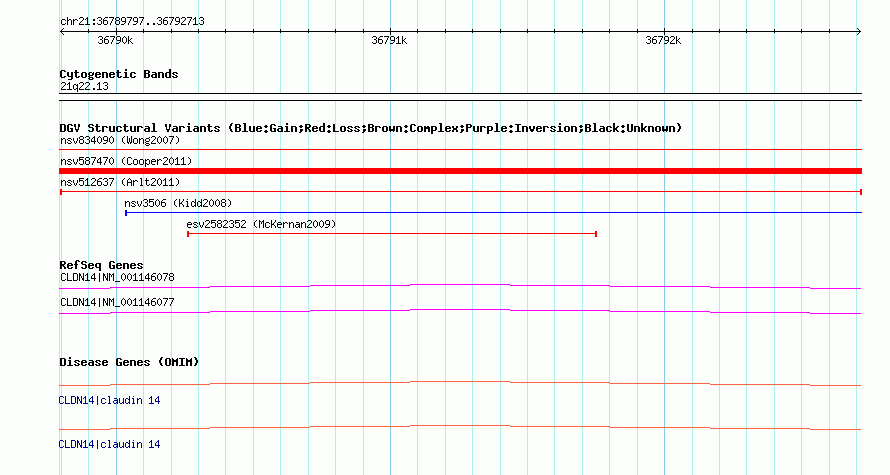Select the Disease Genes (OMIM) track title

tap(129, 363)
